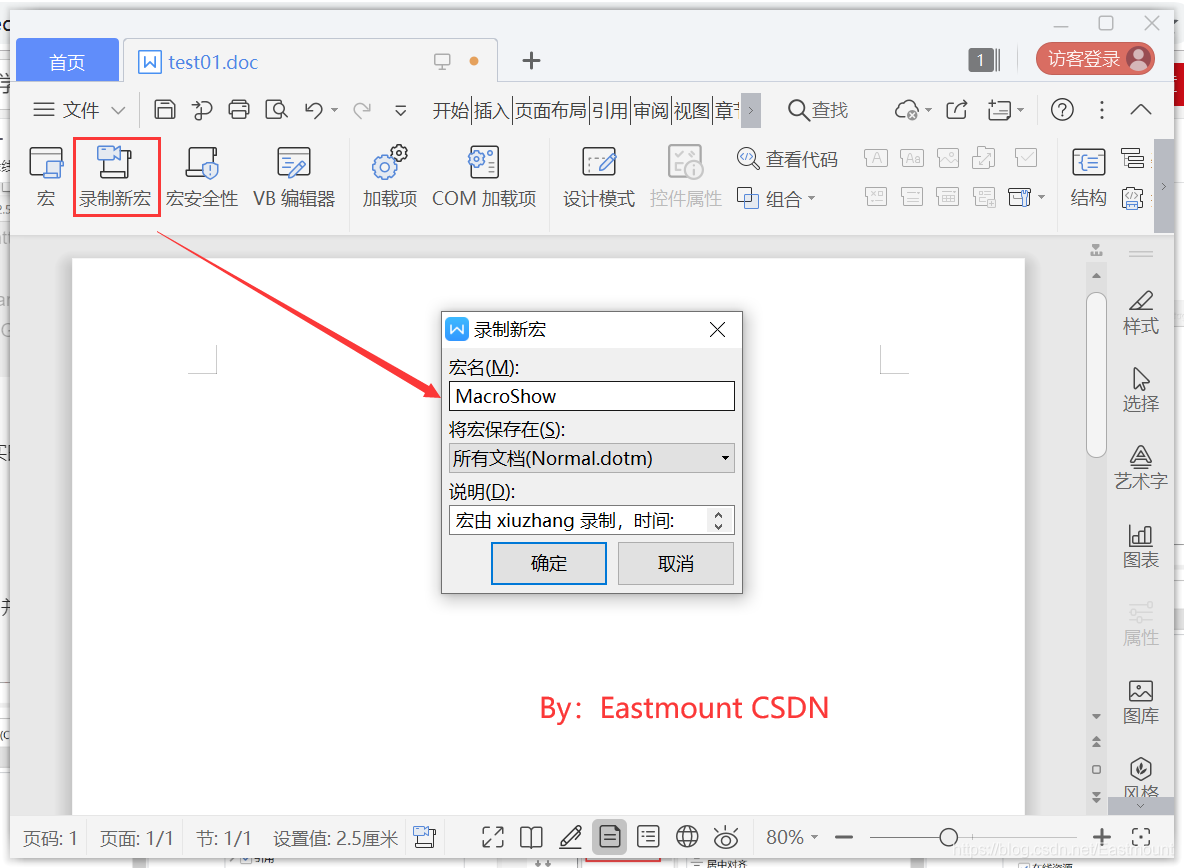This screenshot has width=1184, height=868.
Task: Switch to outline view icon
Action: 648,837
